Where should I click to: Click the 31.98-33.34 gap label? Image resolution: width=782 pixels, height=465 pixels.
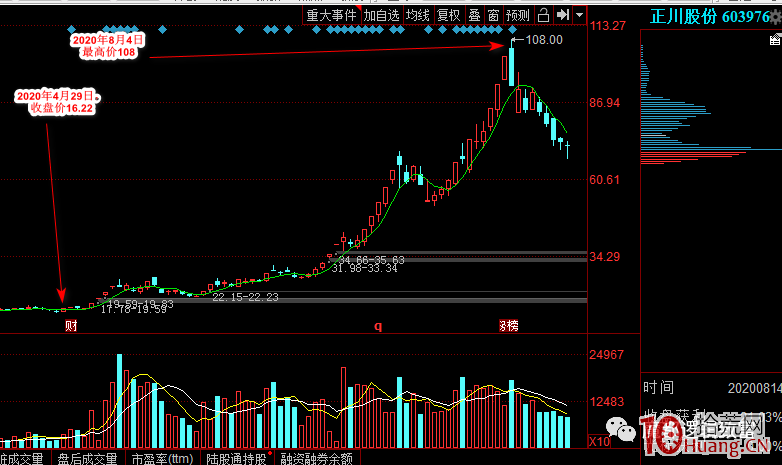point(365,268)
